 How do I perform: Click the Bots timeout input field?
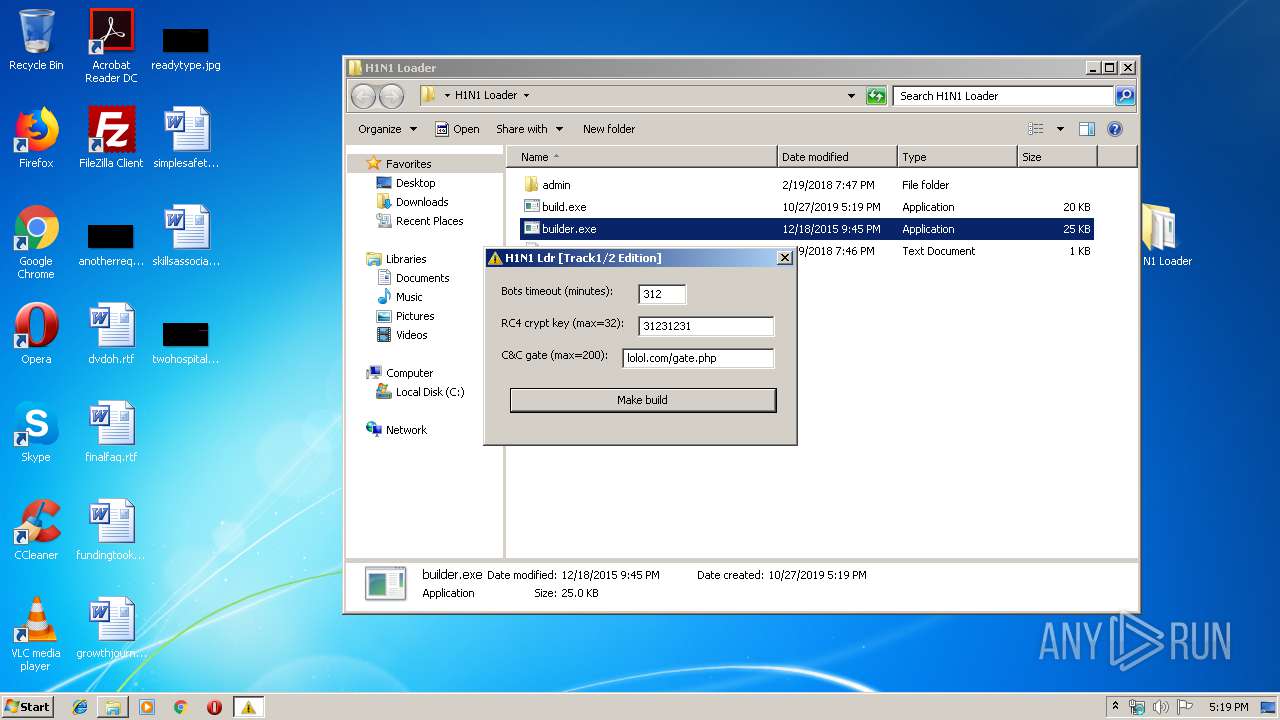coord(662,294)
